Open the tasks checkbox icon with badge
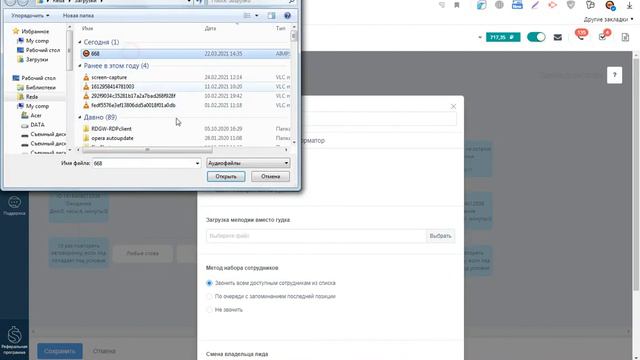This screenshot has height=360, width=640. [603, 36]
